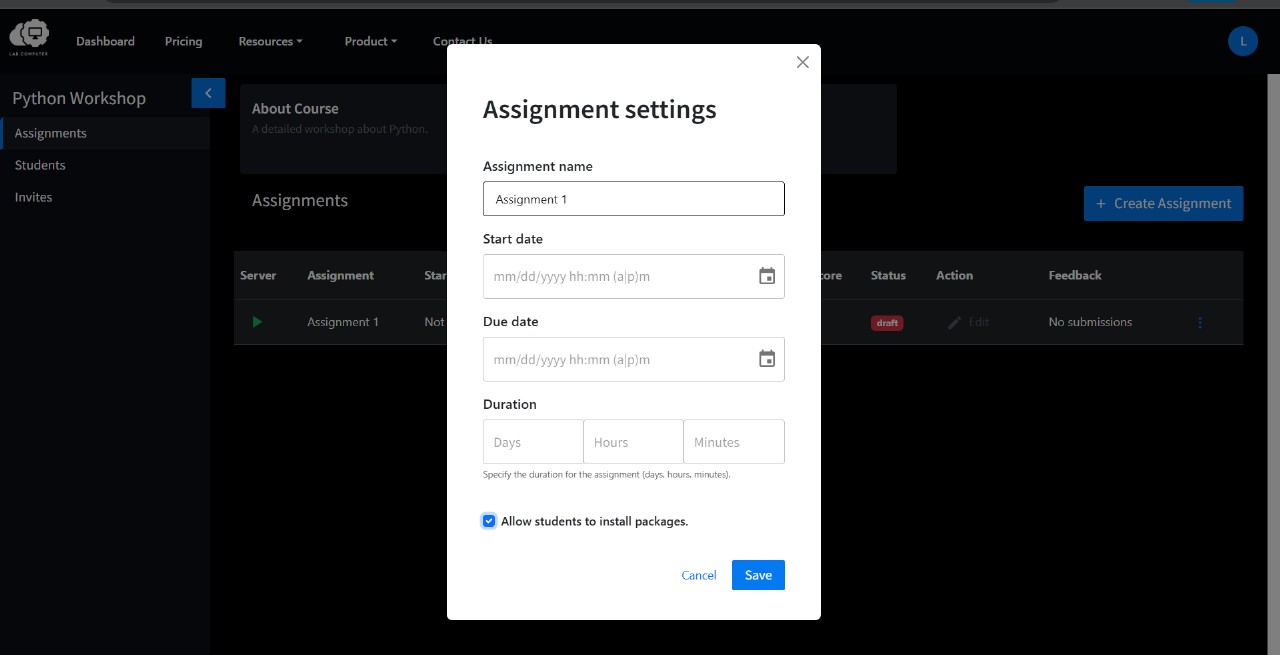
Task: Click the Duration Days field
Action: coord(533,441)
